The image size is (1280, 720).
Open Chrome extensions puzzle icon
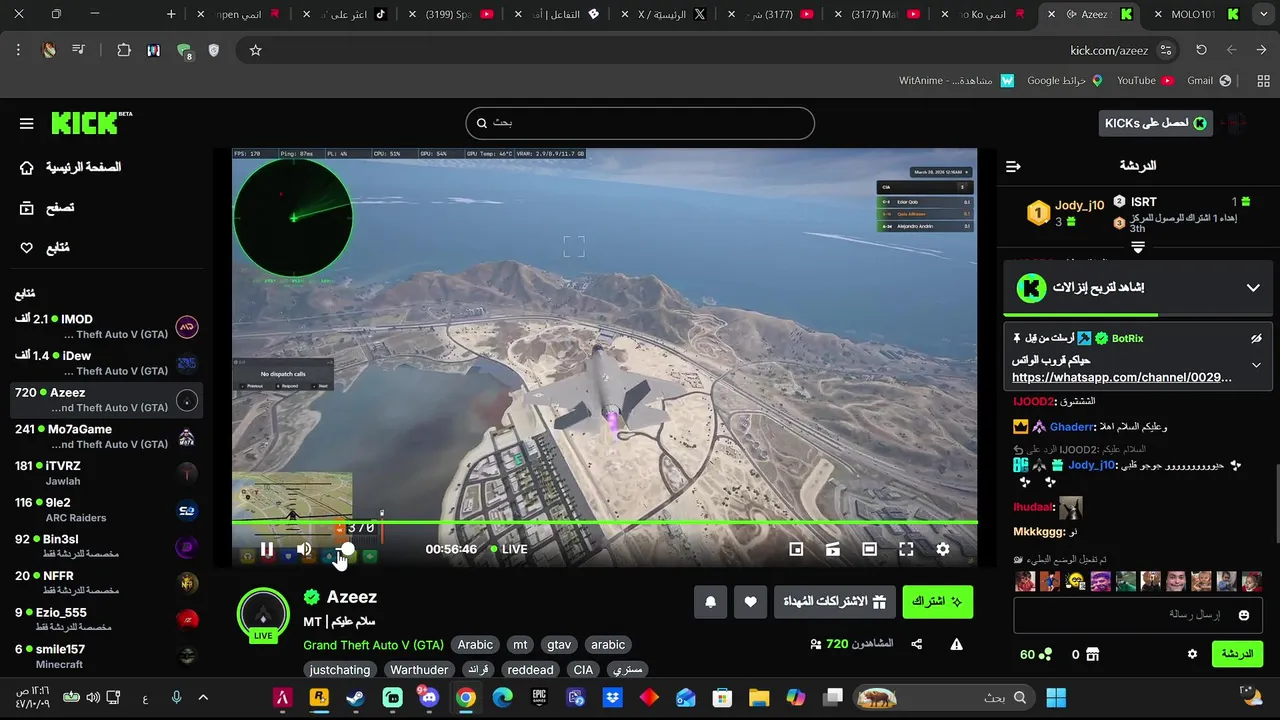pyautogui.click(x=124, y=50)
